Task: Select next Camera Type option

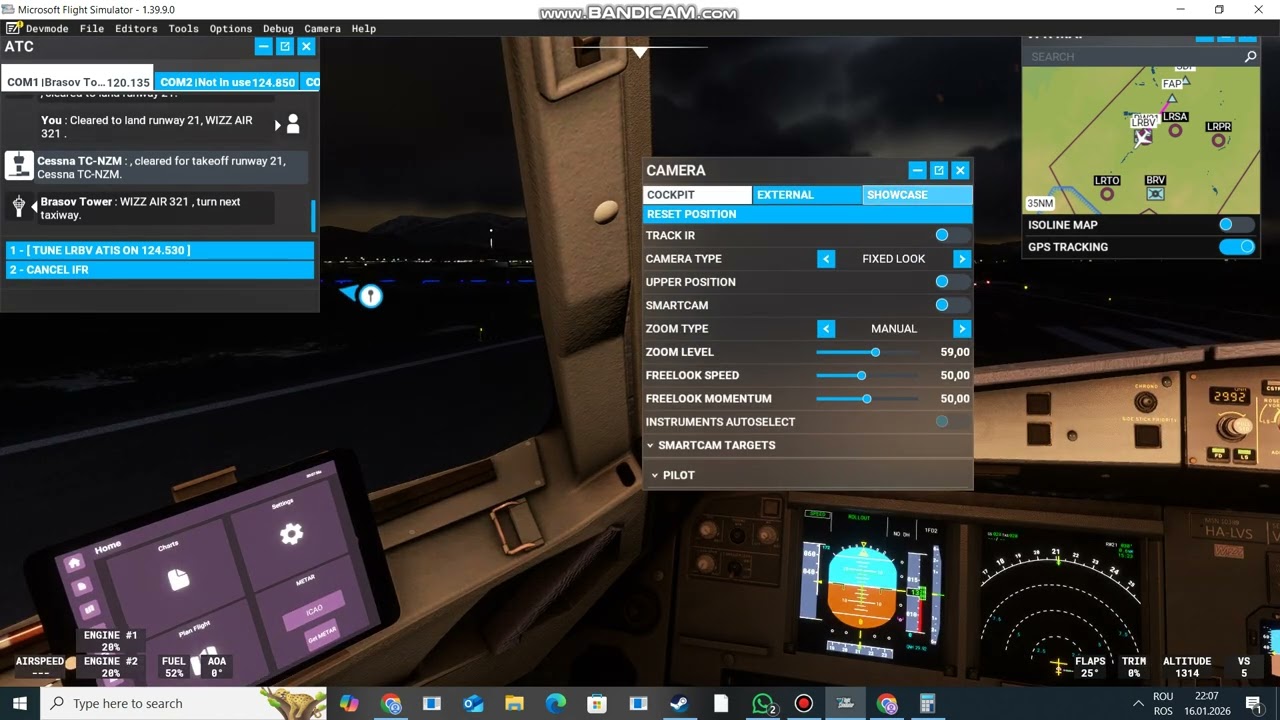Action: [962, 259]
